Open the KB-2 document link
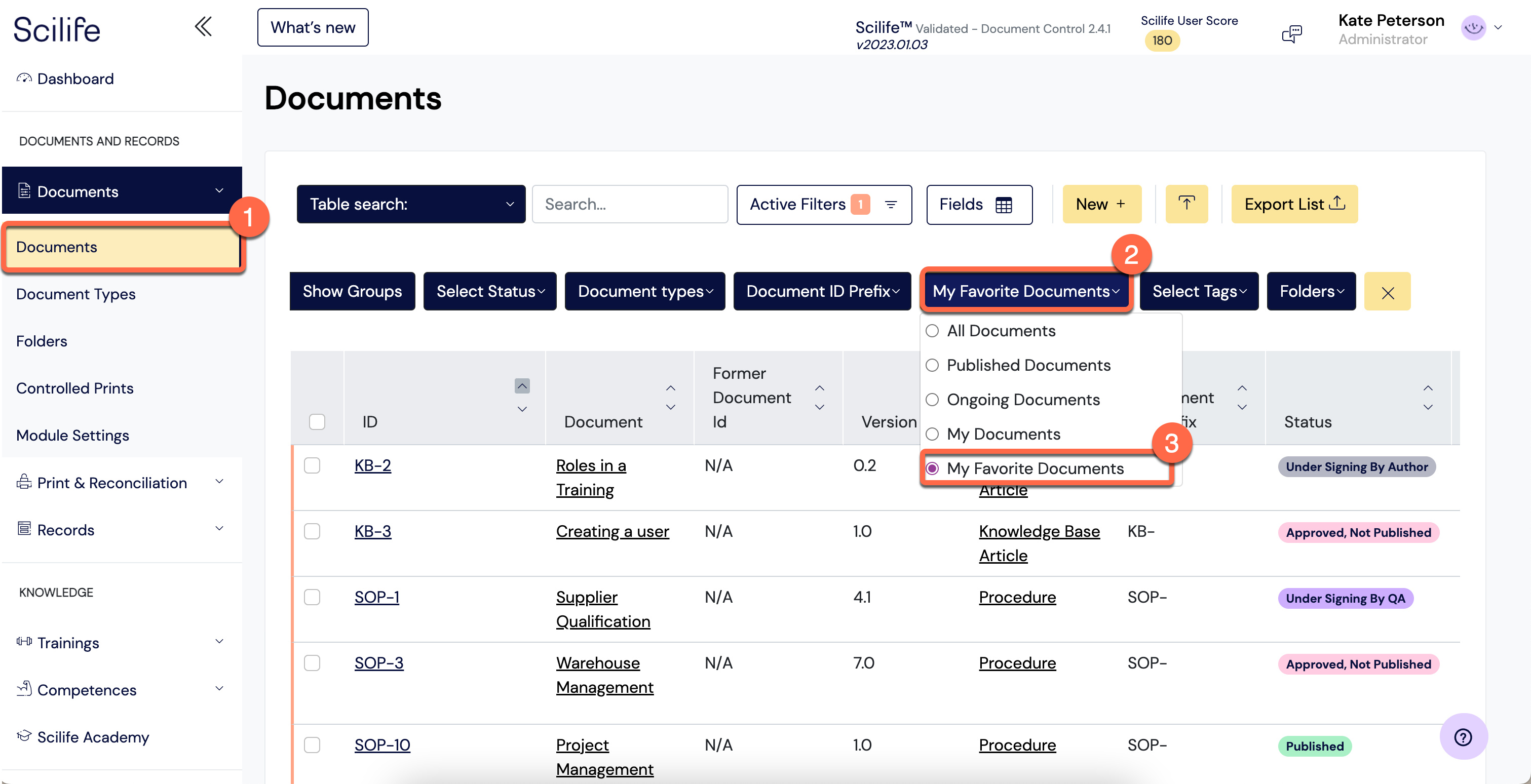1531x784 pixels. coord(372,465)
